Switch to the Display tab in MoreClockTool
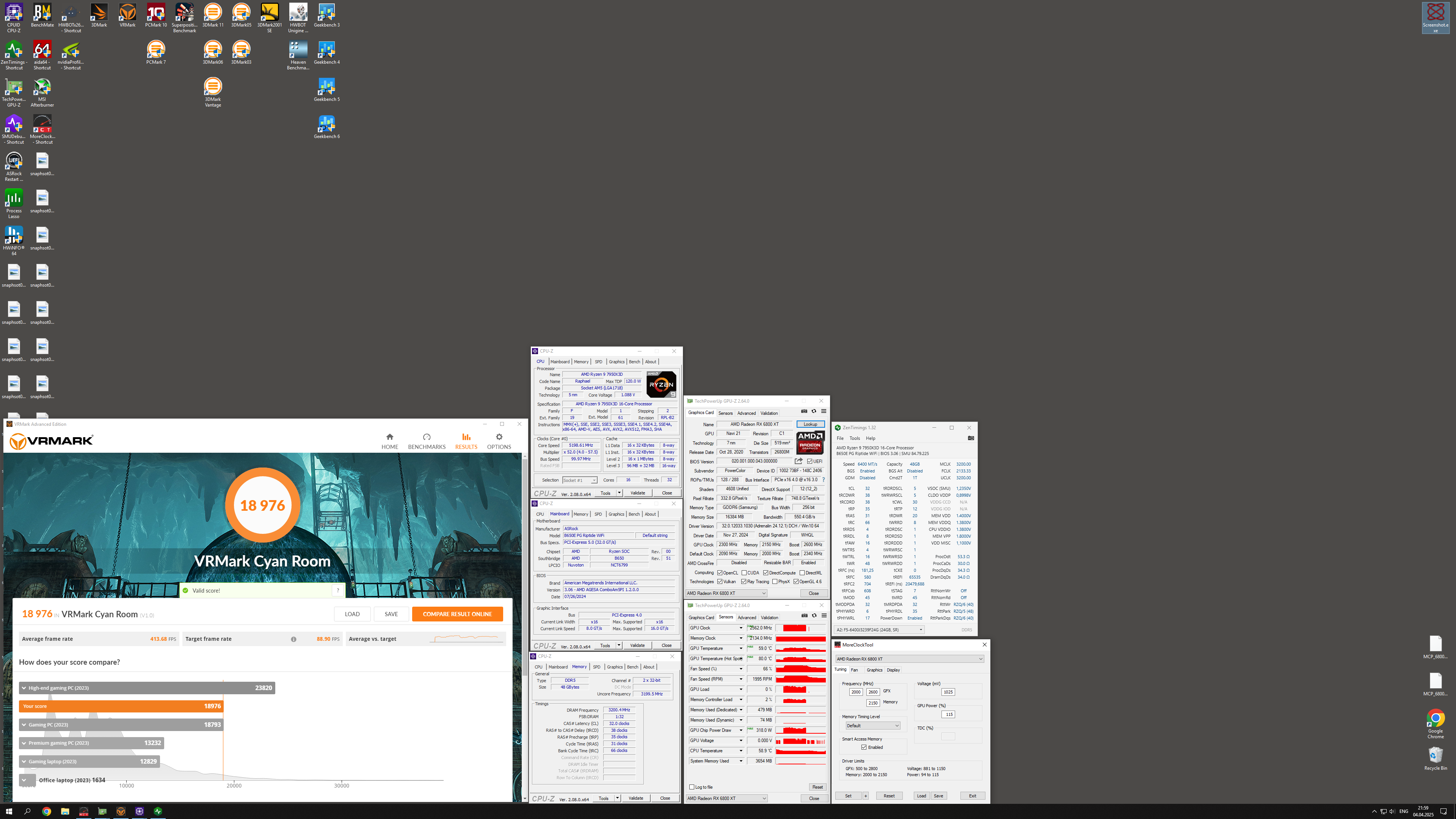Image resolution: width=1456 pixels, height=819 pixels. [893, 670]
